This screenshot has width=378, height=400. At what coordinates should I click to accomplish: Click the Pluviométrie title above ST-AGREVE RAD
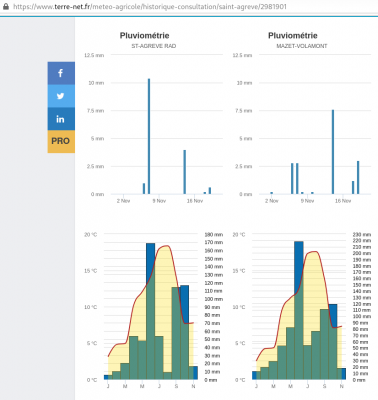click(x=144, y=36)
